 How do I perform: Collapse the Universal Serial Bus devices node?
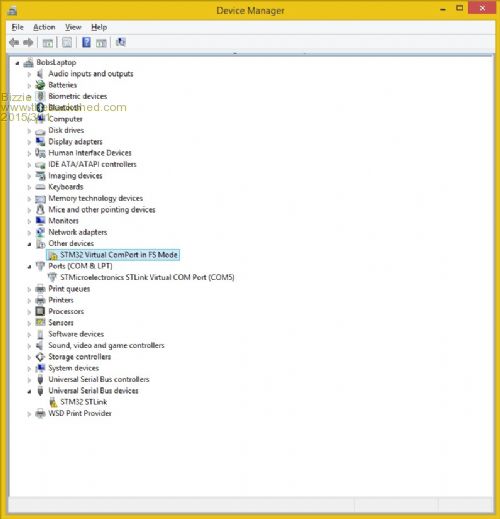pos(29,391)
